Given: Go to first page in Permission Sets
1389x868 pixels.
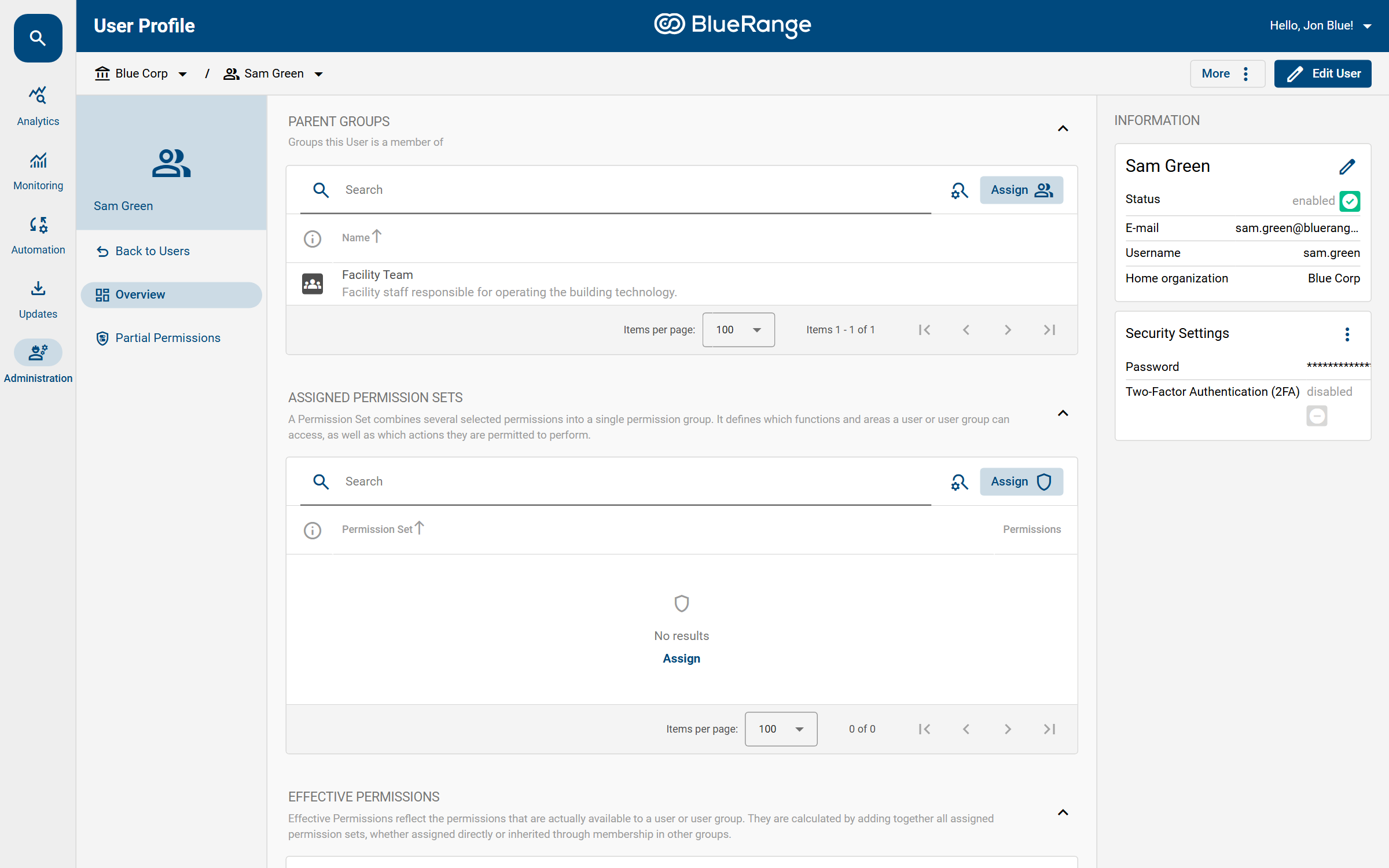Looking at the screenshot, I should [x=924, y=729].
